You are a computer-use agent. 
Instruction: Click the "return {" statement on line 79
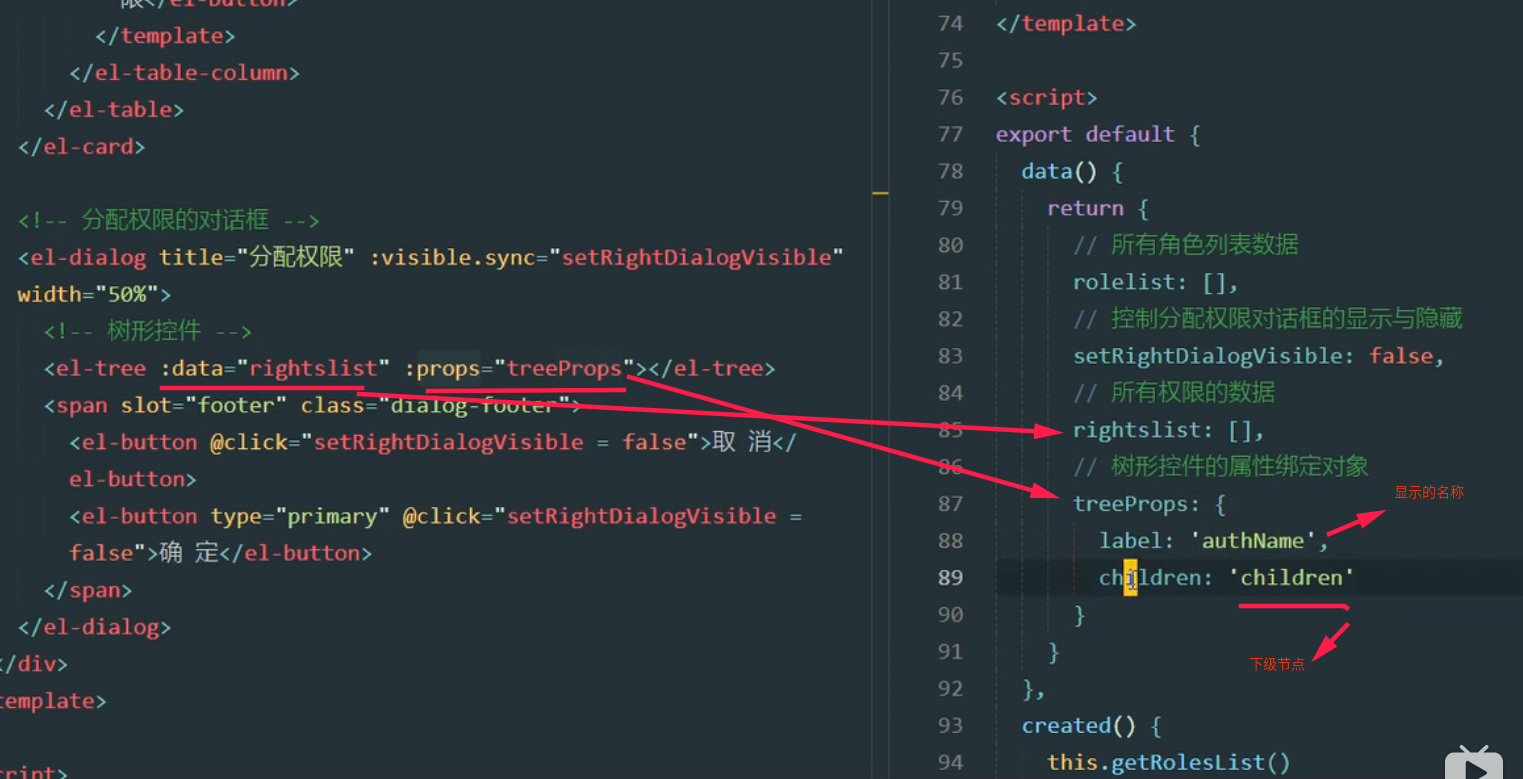(x=1098, y=208)
